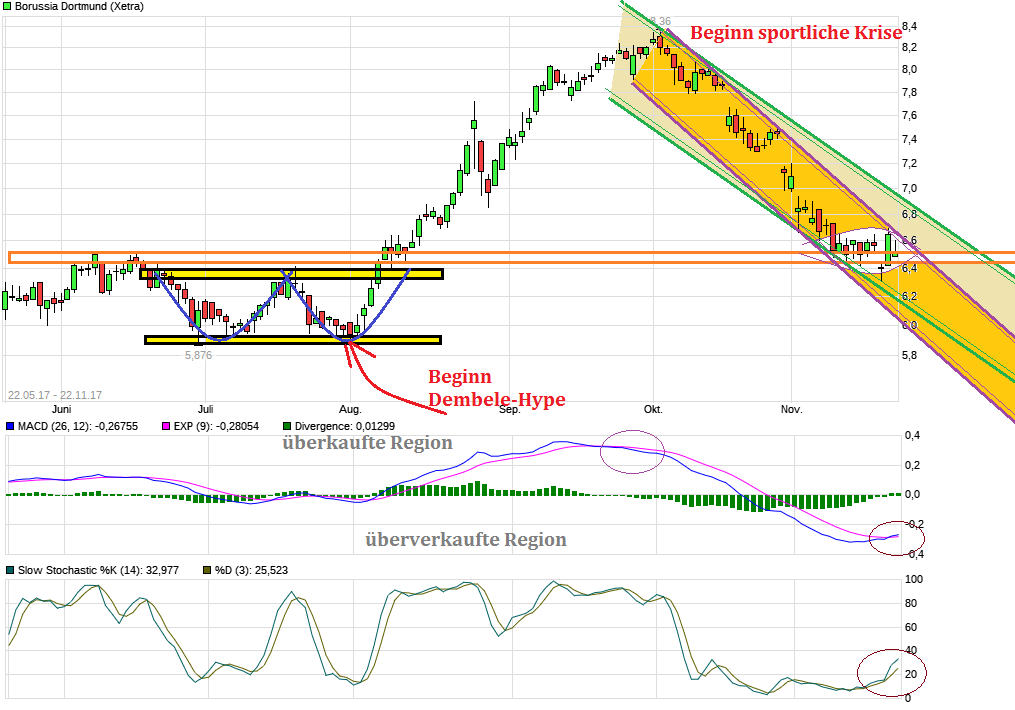
Task: Select the 'EXP (9): -0,28054' legend text
Action: [x=216, y=427]
